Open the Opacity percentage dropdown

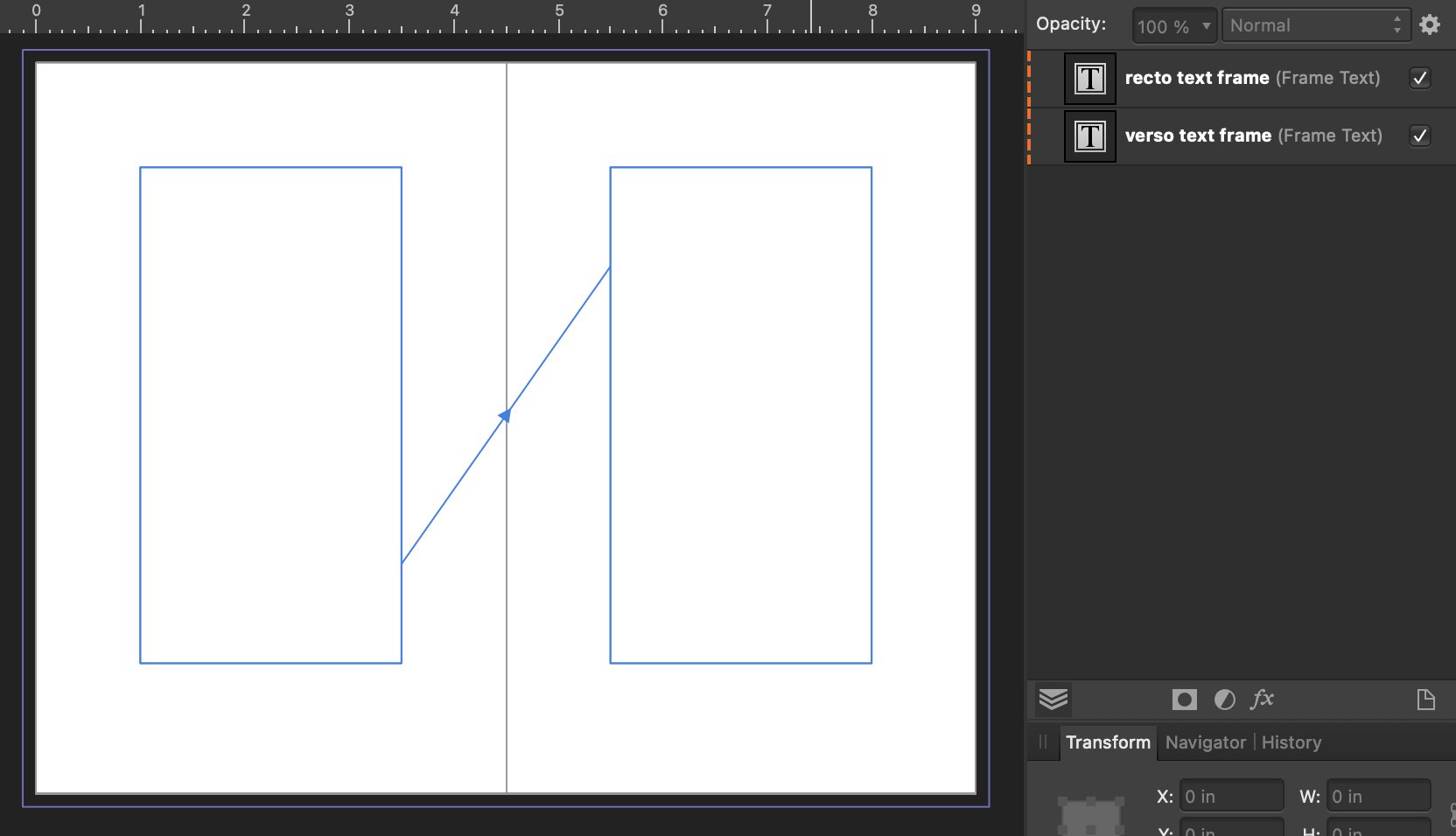click(1174, 25)
